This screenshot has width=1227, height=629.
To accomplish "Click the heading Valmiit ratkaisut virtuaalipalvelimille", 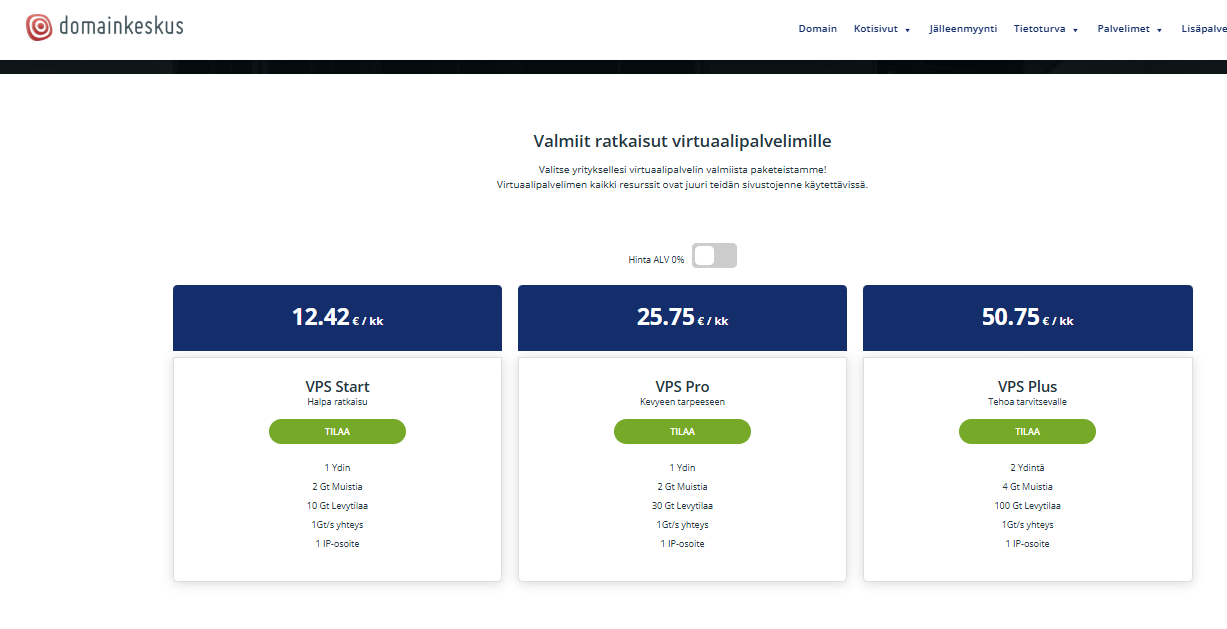I will pos(682,141).
